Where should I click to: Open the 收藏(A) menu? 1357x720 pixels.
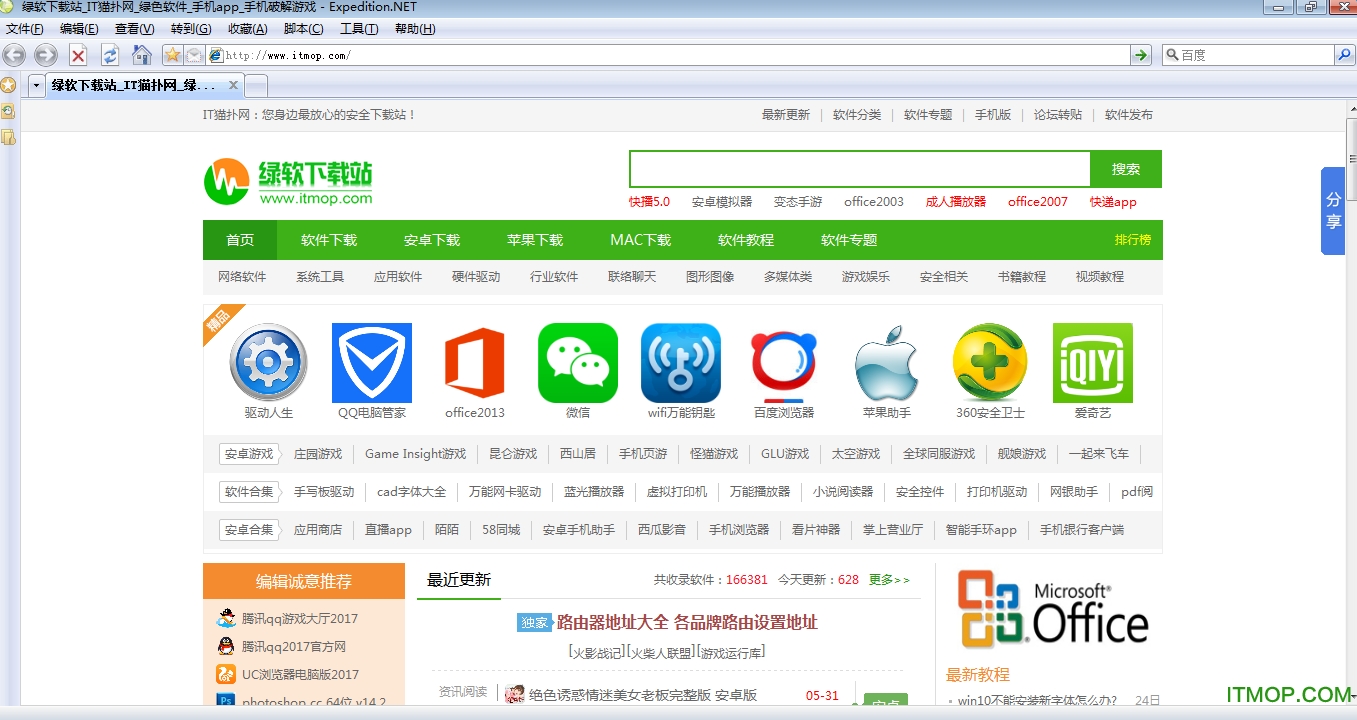(247, 29)
